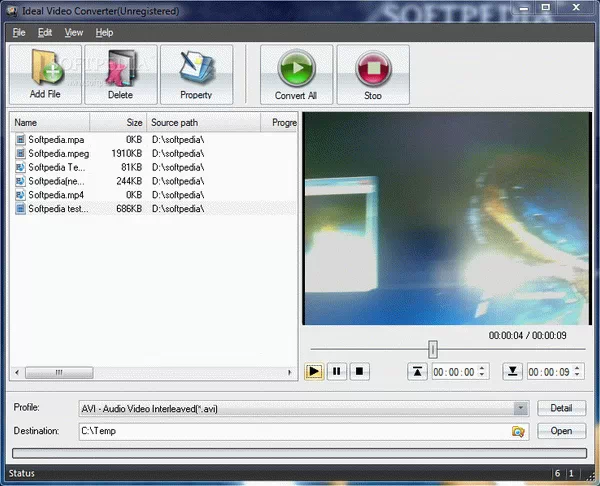Image resolution: width=600 pixels, height=486 pixels.
Task: Stop the preview playback
Action: 359,371
